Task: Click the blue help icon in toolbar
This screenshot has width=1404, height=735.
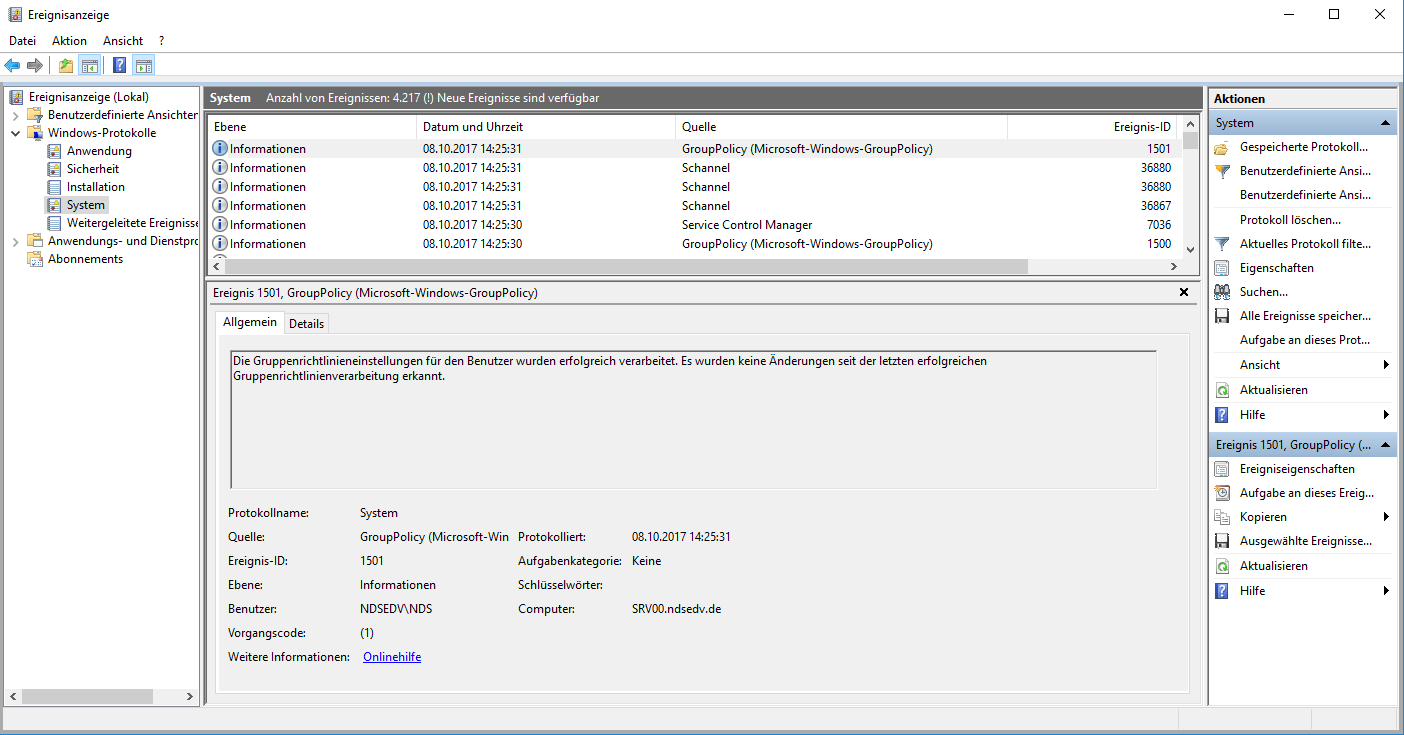Action: tap(119, 66)
